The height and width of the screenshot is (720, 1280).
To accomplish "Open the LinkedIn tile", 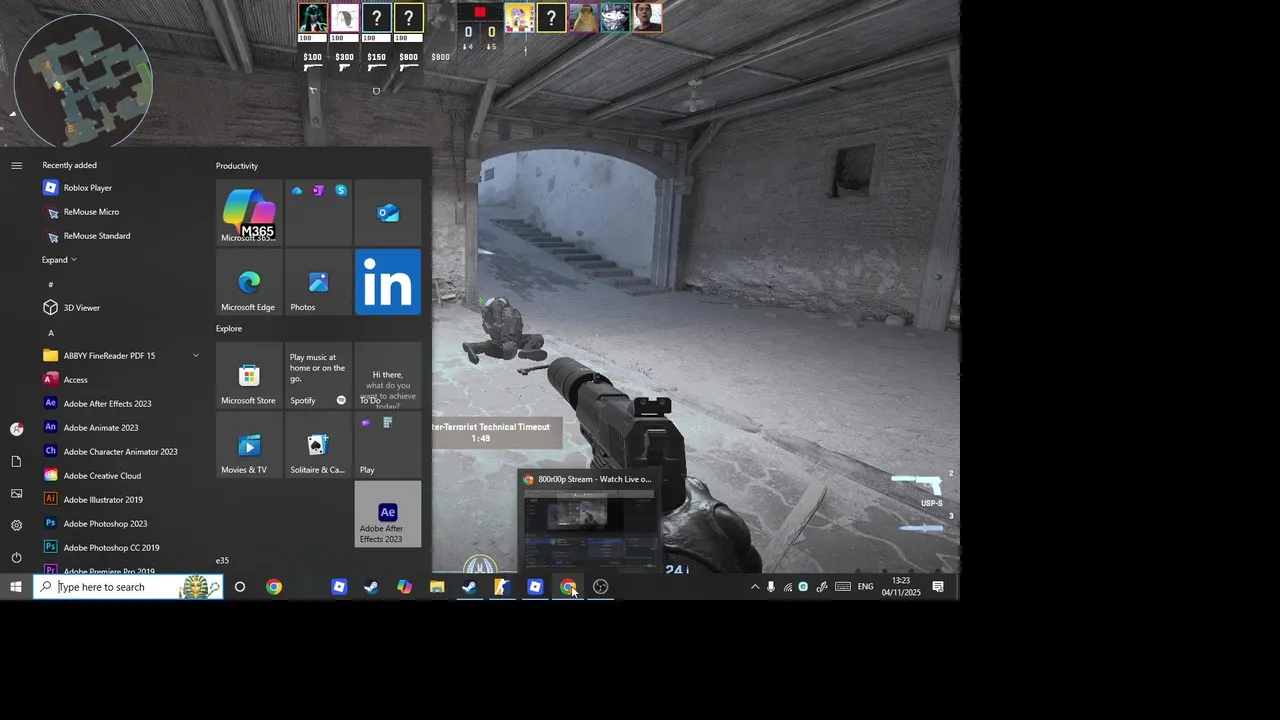I will click(388, 282).
